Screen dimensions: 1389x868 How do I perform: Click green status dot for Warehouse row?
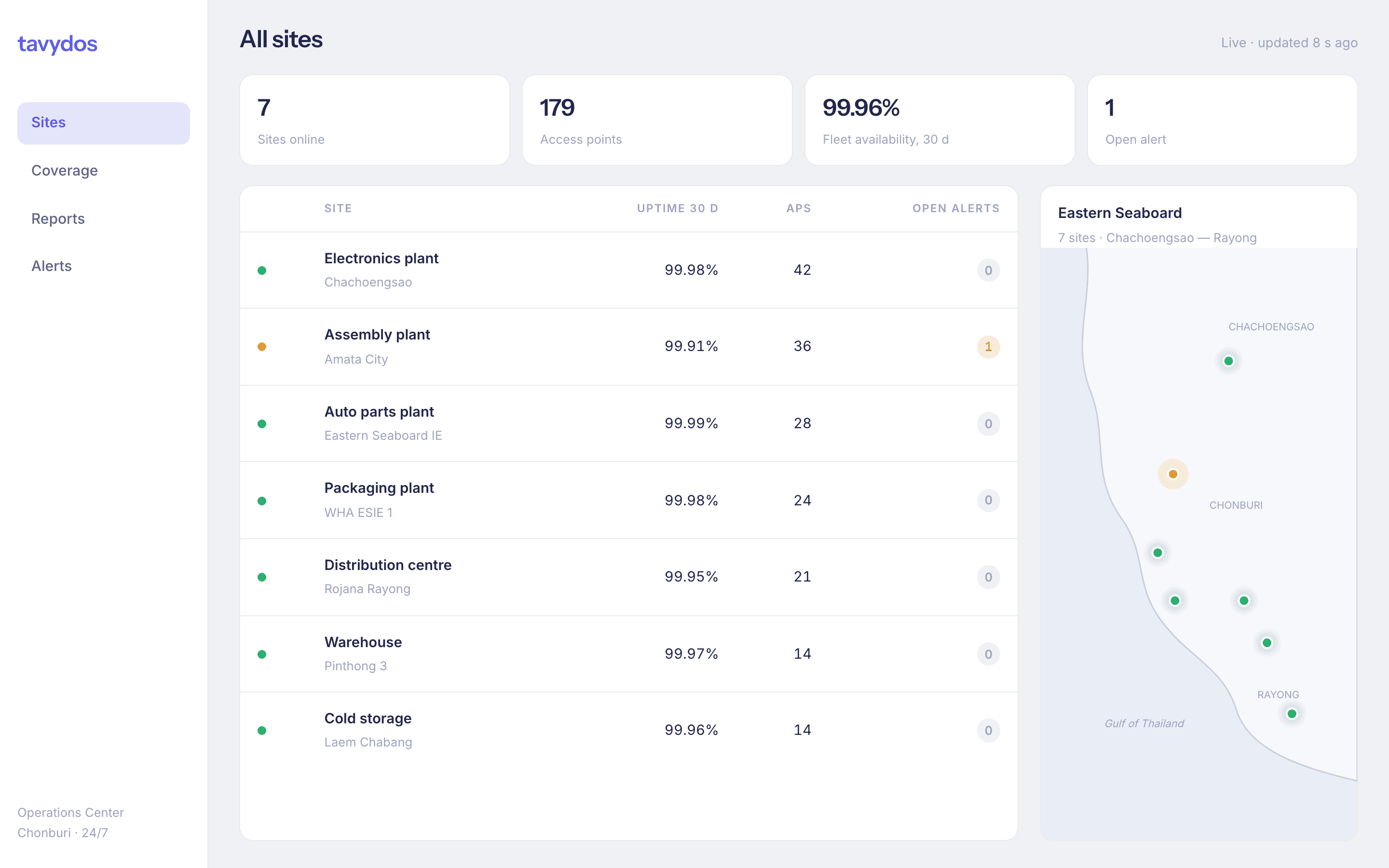[262, 654]
